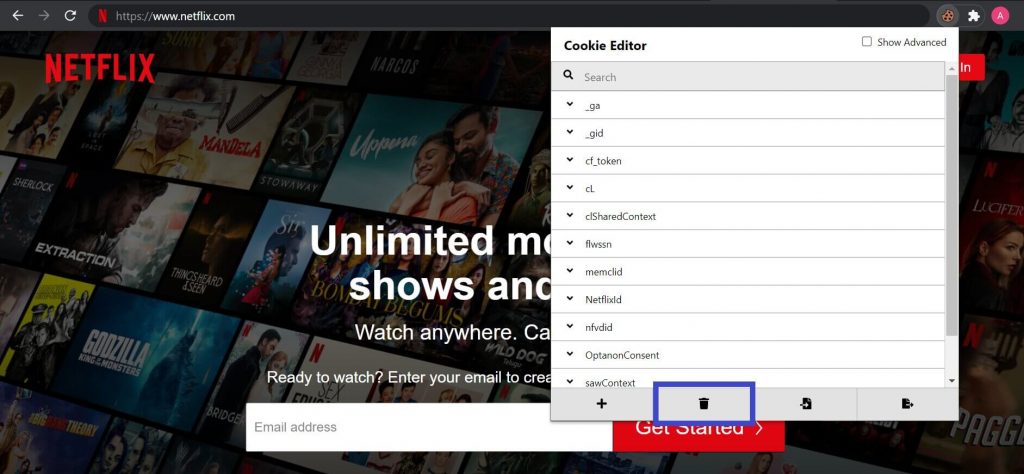The image size is (1024, 474).
Task: Reload the page with refresh icon
Action: pos(70,16)
